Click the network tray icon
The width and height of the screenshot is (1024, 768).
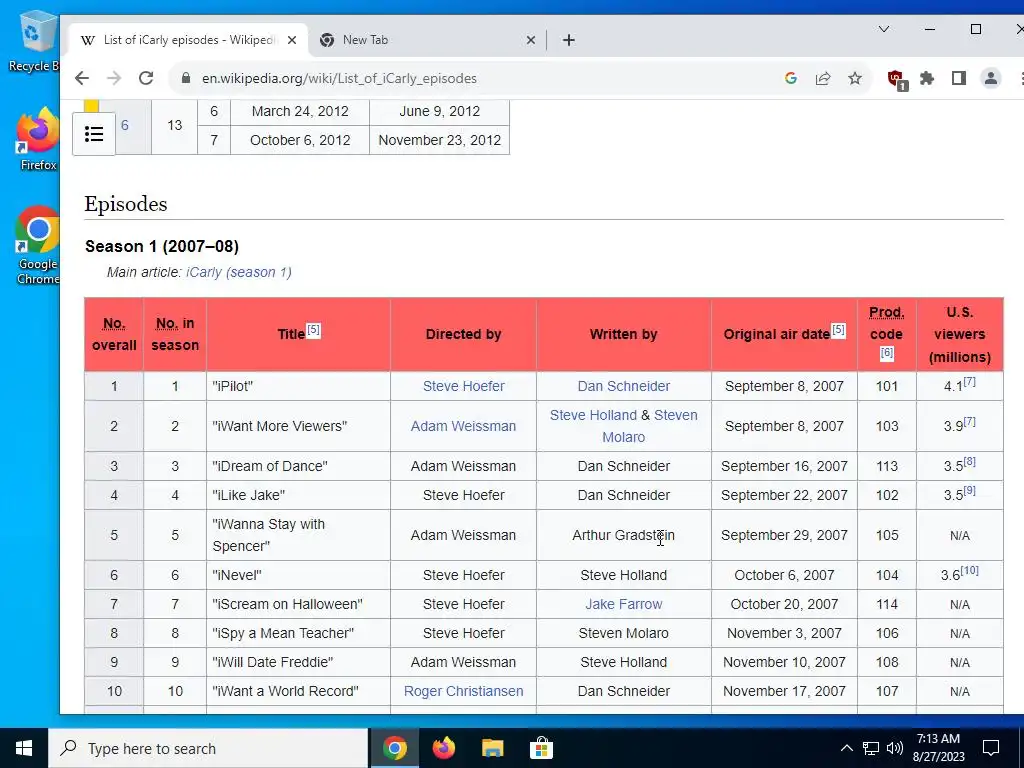point(871,748)
